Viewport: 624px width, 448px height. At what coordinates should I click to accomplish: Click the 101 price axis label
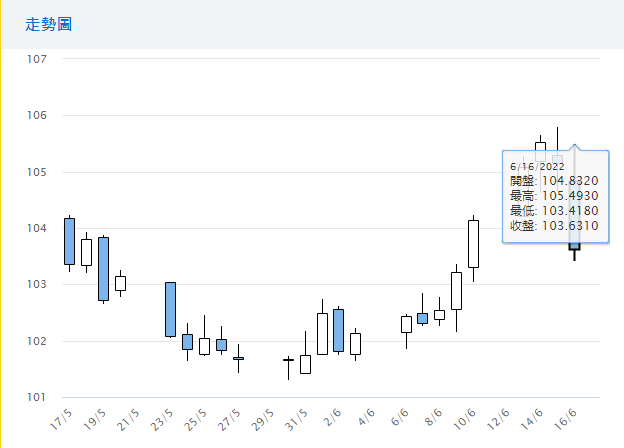tap(37, 398)
